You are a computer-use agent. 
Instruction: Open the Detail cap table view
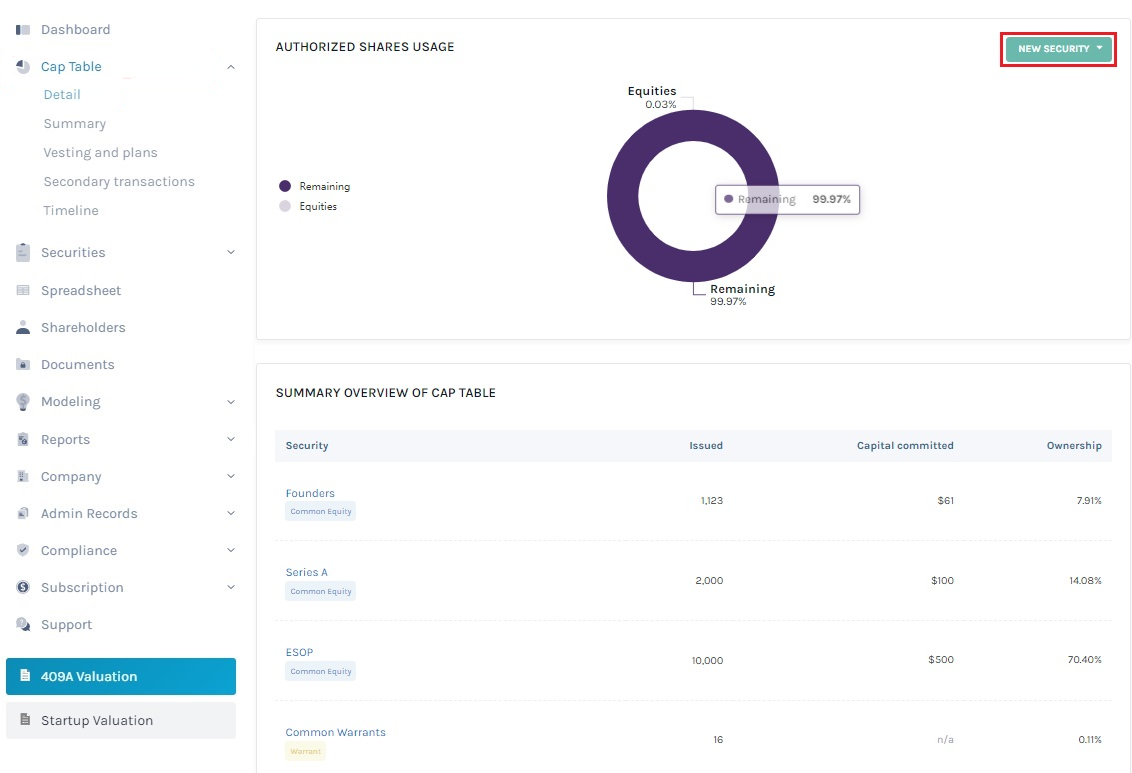coord(62,95)
